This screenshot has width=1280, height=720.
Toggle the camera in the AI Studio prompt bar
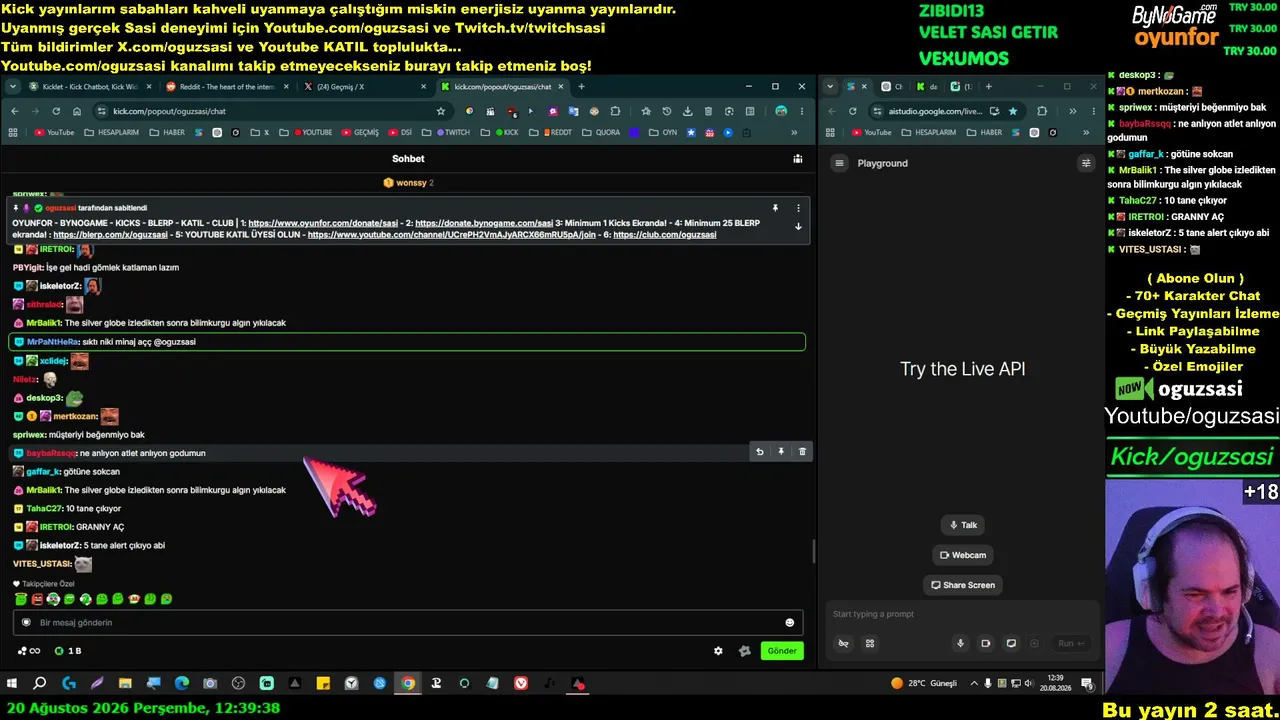click(x=985, y=643)
